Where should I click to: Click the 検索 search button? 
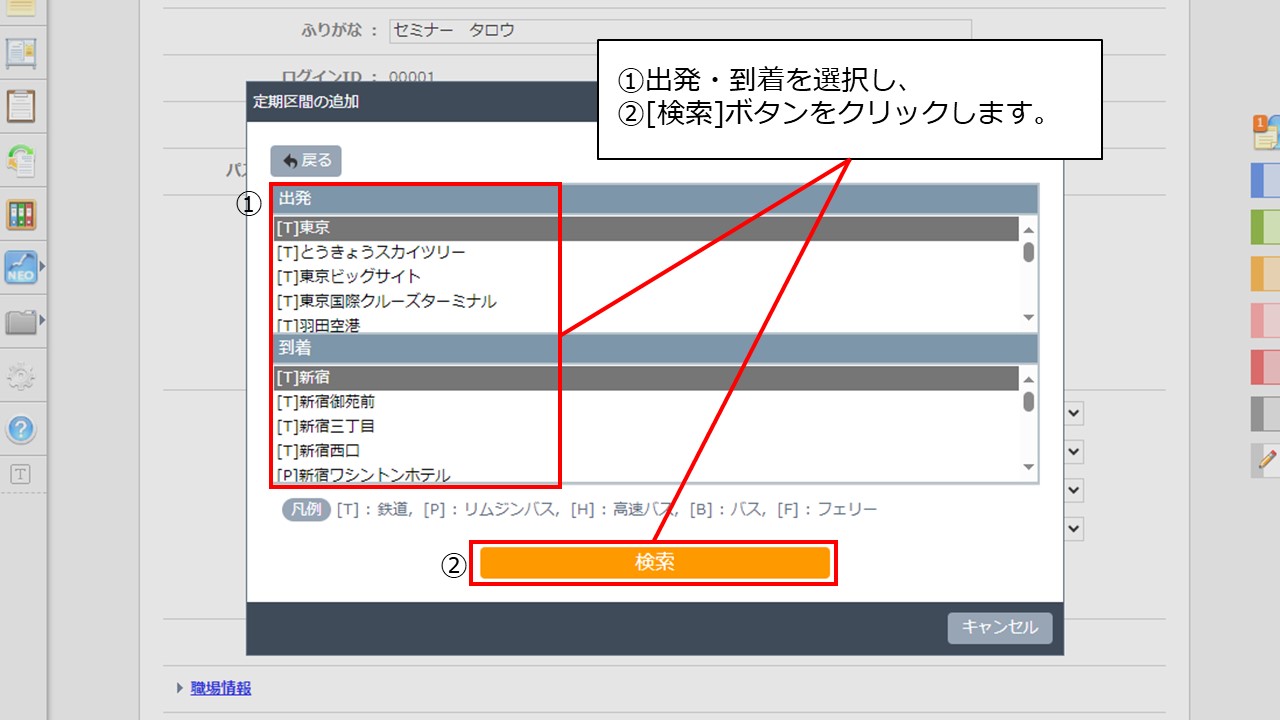(654, 562)
